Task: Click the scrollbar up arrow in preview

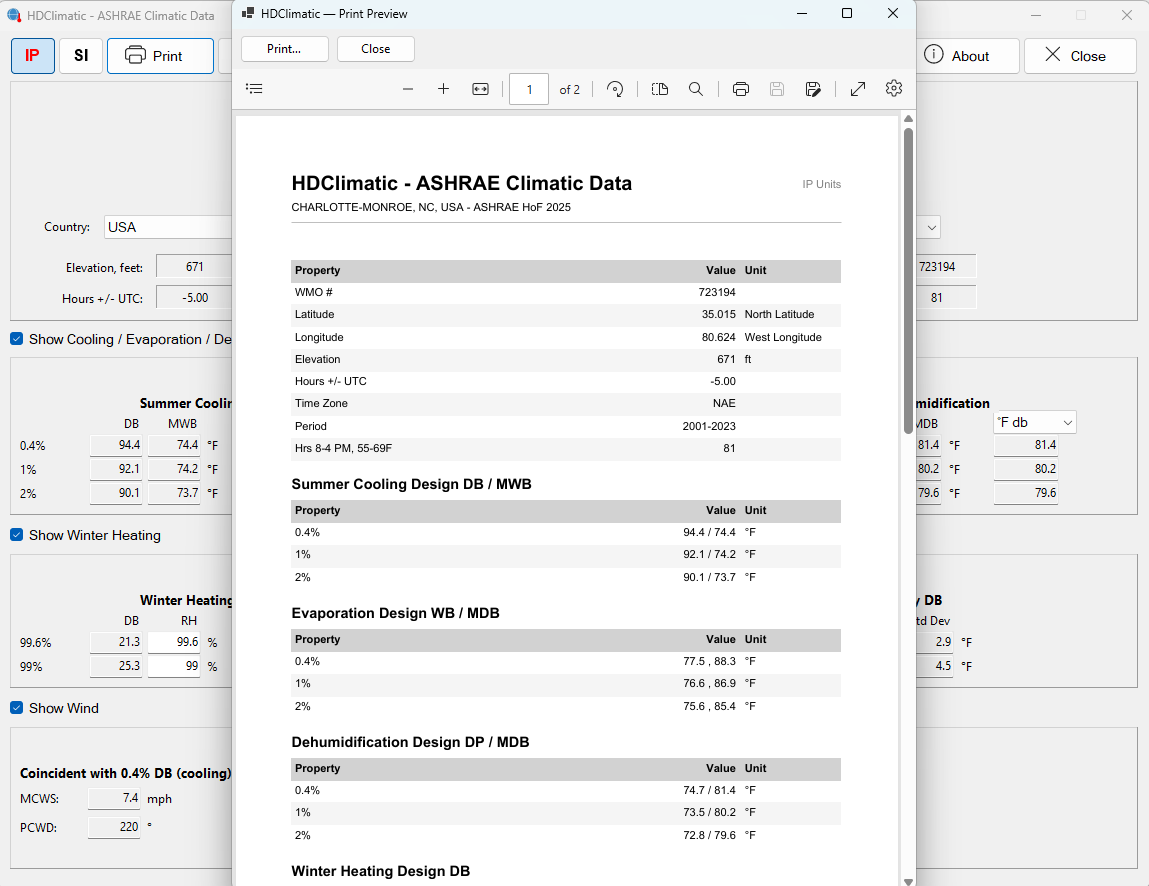Action: pyautogui.click(x=909, y=119)
